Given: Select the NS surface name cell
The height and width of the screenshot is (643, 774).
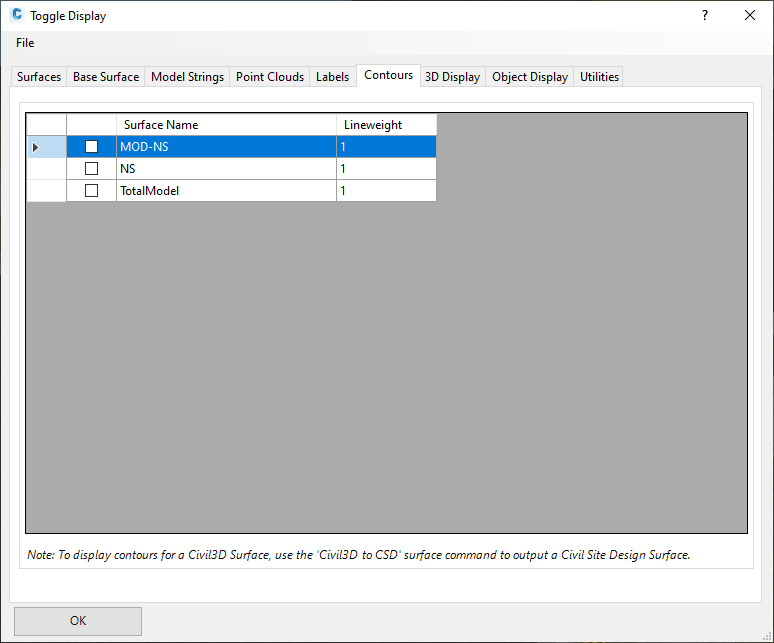Looking at the screenshot, I should 226,169.
